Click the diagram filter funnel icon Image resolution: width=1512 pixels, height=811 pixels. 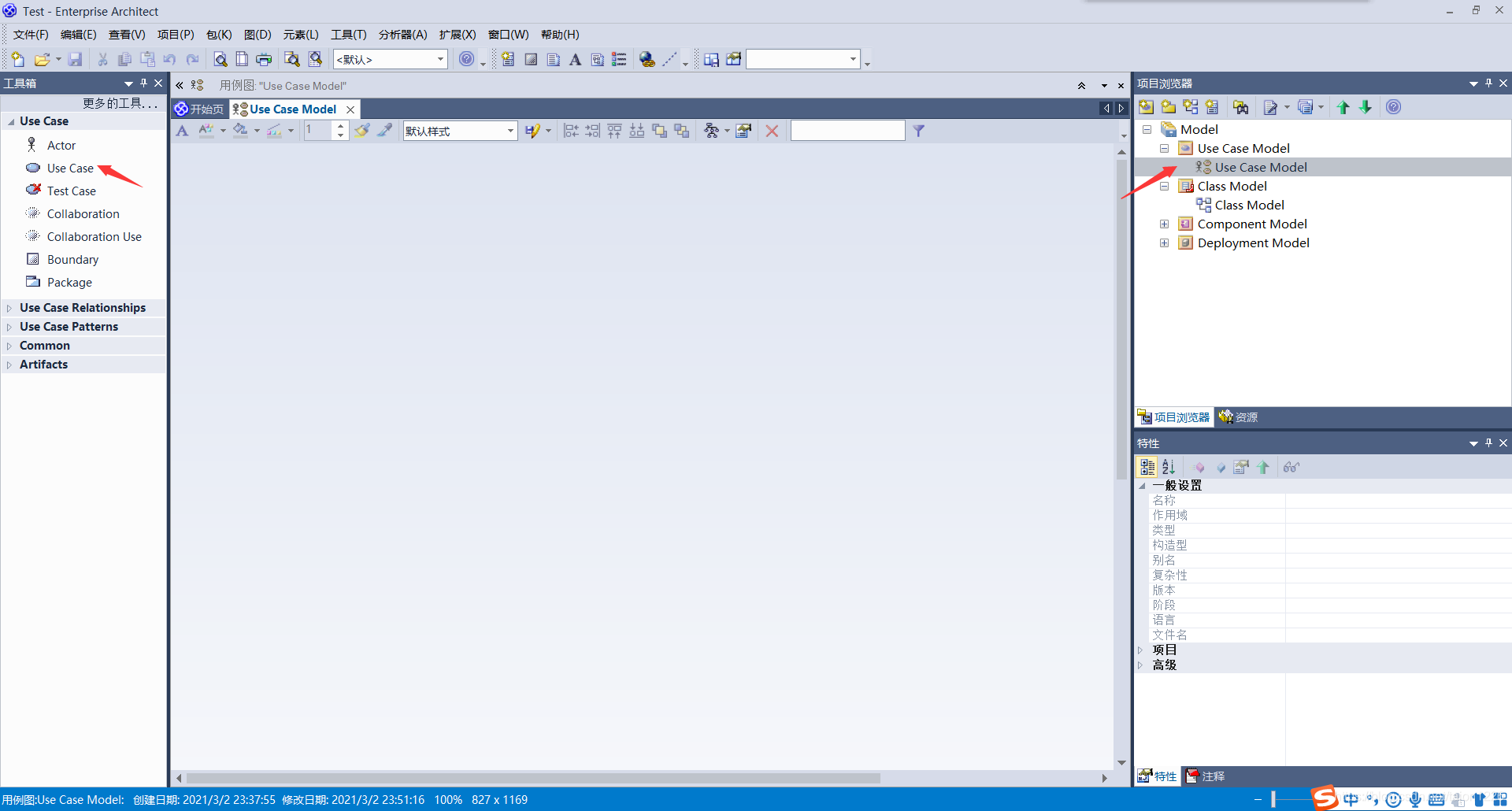(x=918, y=131)
